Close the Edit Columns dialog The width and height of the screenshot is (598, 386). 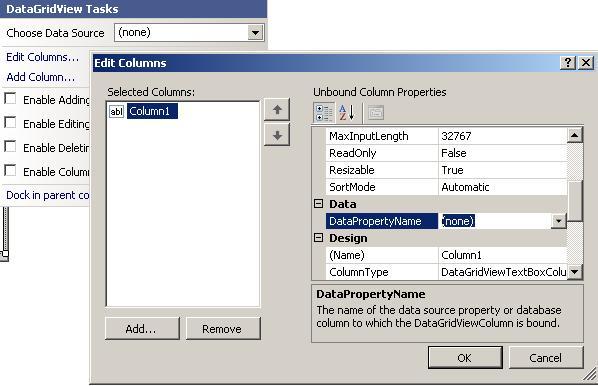586,63
